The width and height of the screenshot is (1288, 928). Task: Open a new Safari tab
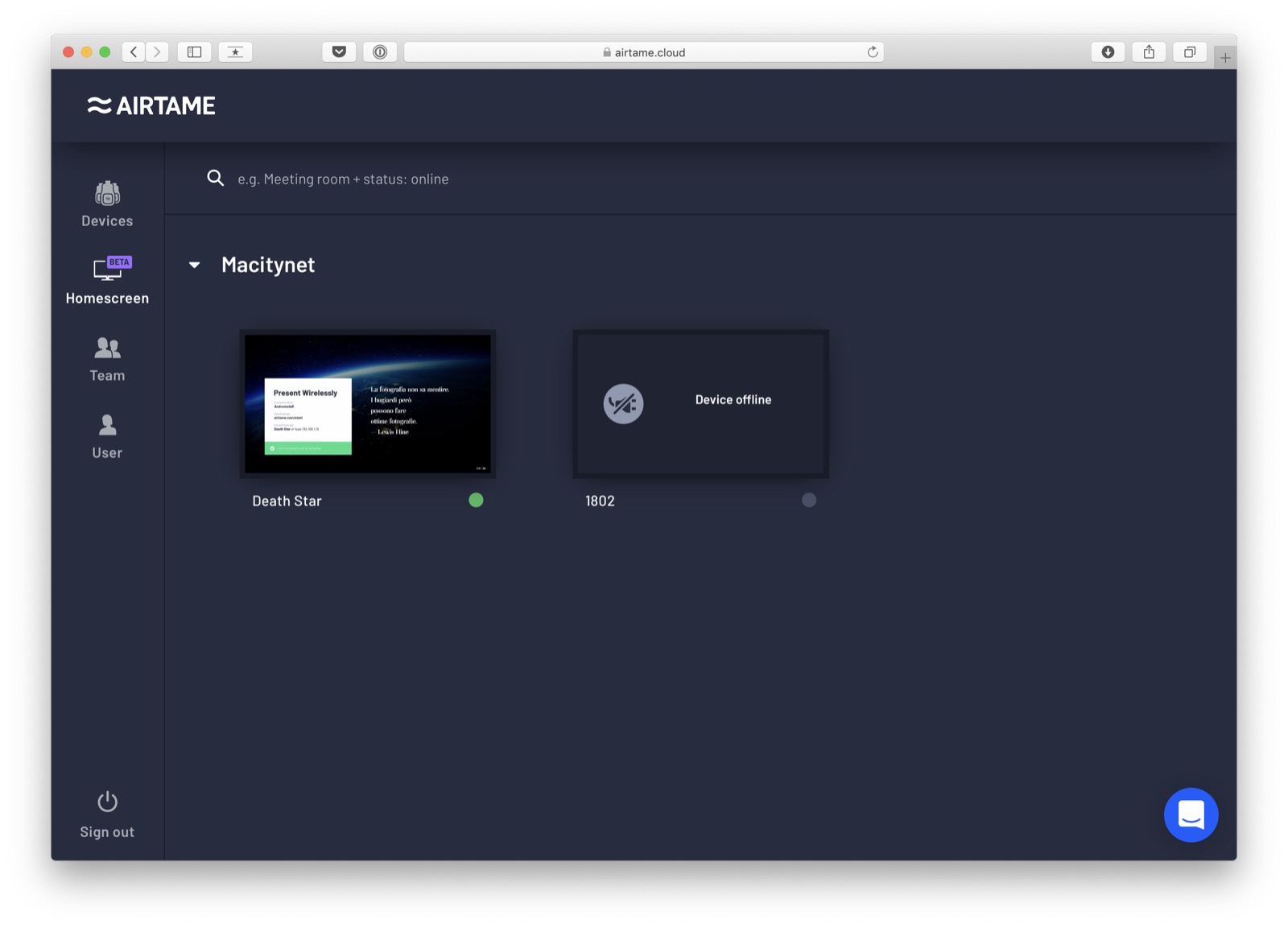point(1225,57)
